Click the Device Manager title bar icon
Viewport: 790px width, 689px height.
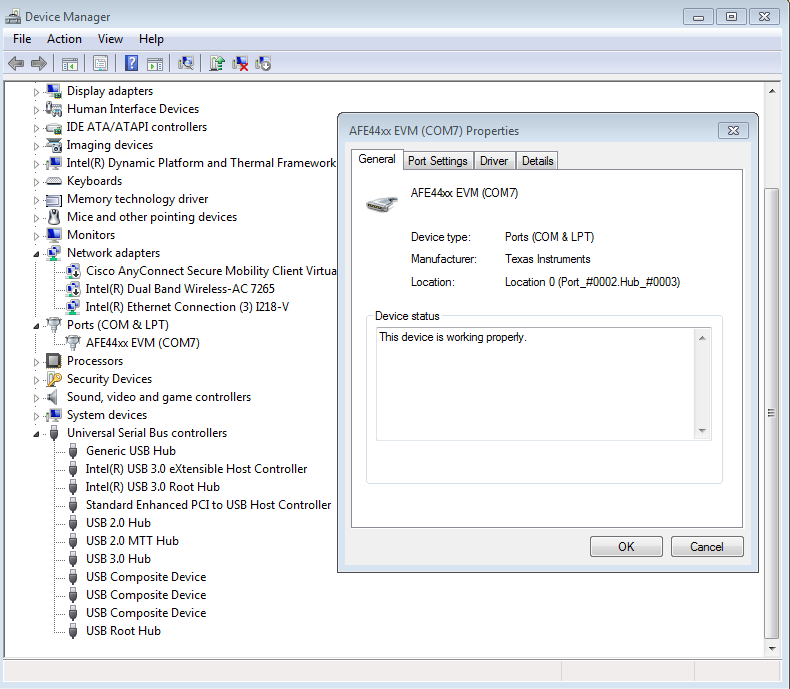[x=13, y=17]
